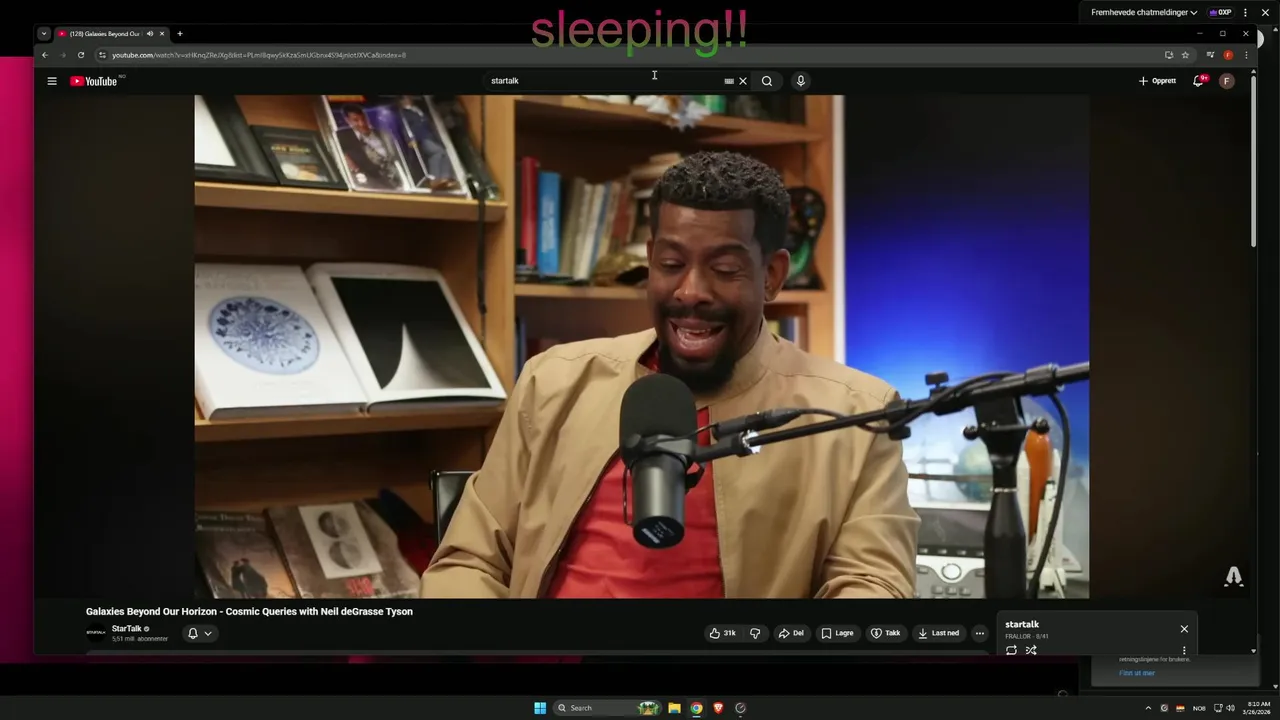The height and width of the screenshot is (720, 1280).
Task: Select the browser address bar URL
Action: pos(259,55)
